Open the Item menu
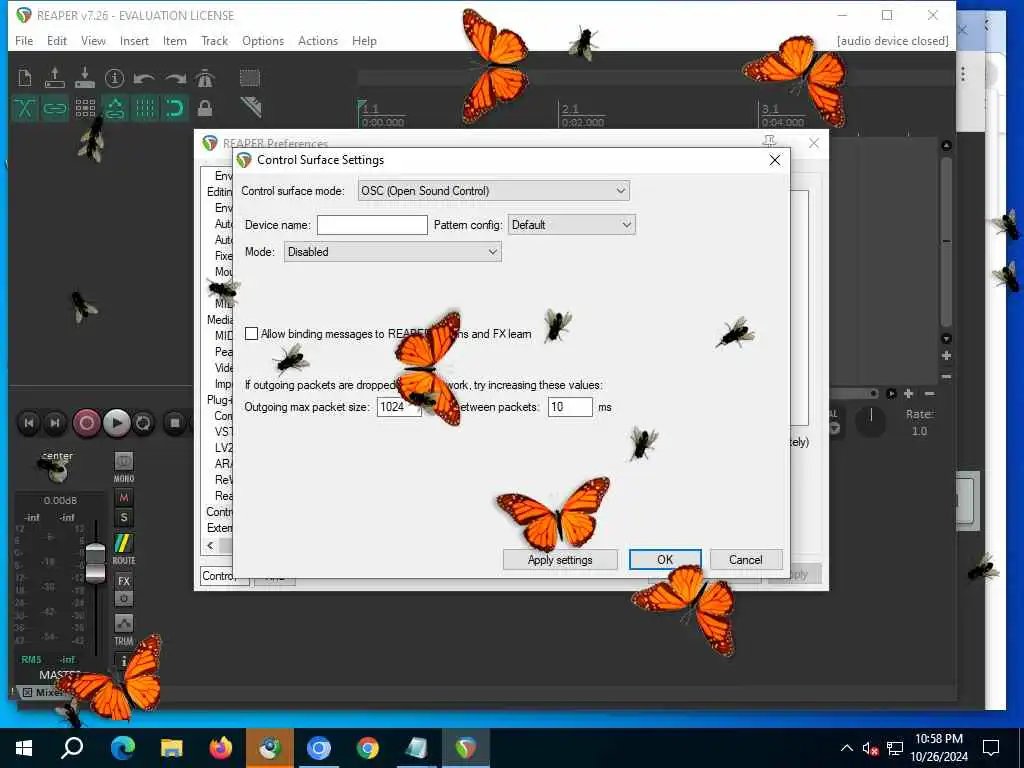 [x=174, y=40]
